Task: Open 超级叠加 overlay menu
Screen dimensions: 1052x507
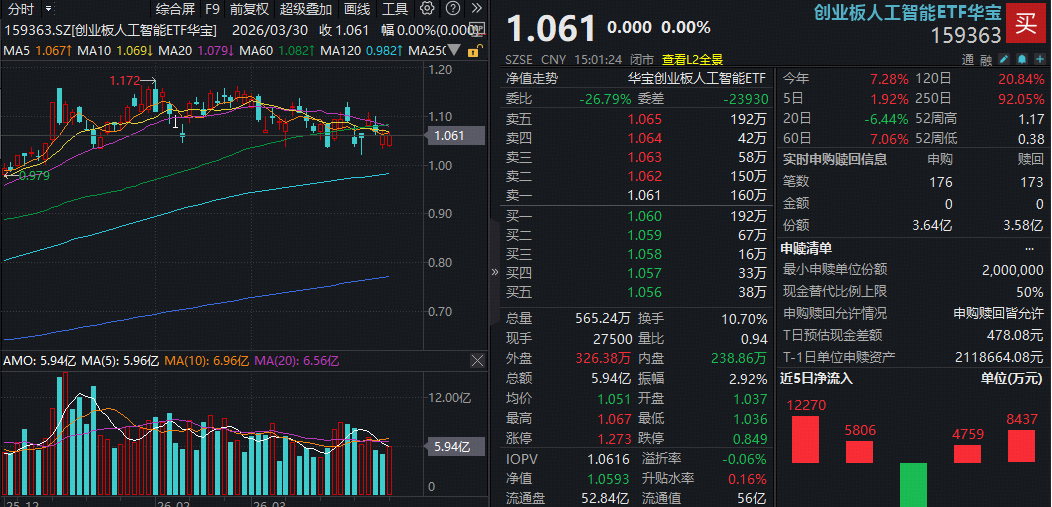Action: click(x=305, y=9)
